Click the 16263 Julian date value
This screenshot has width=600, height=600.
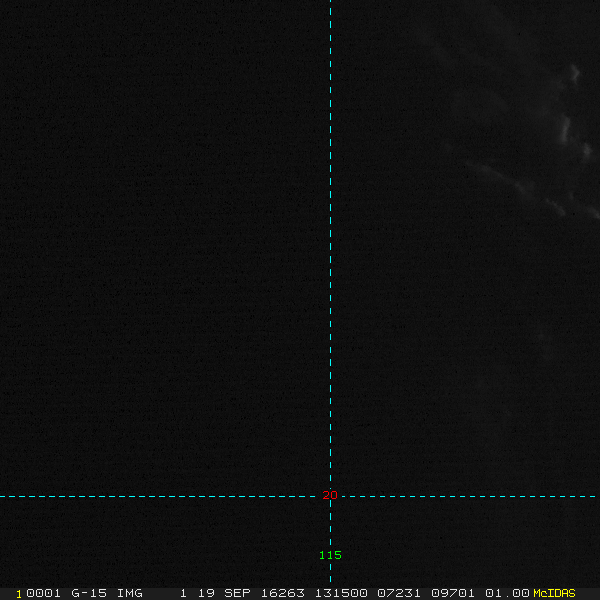(282, 593)
